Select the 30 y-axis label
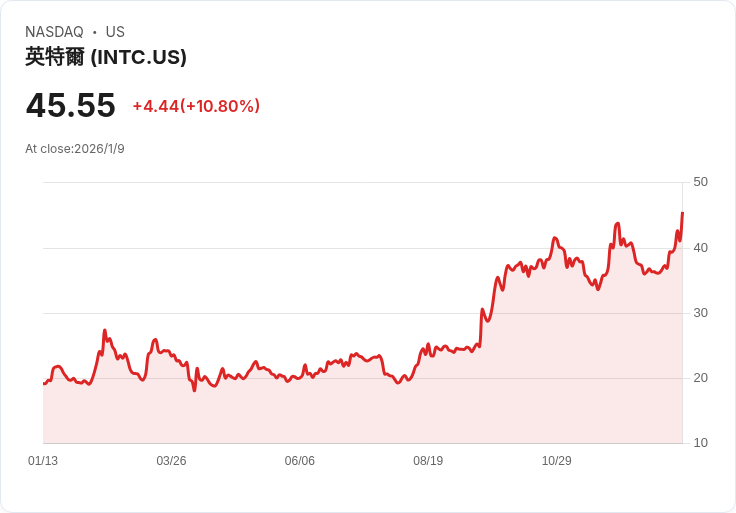 click(x=700, y=312)
